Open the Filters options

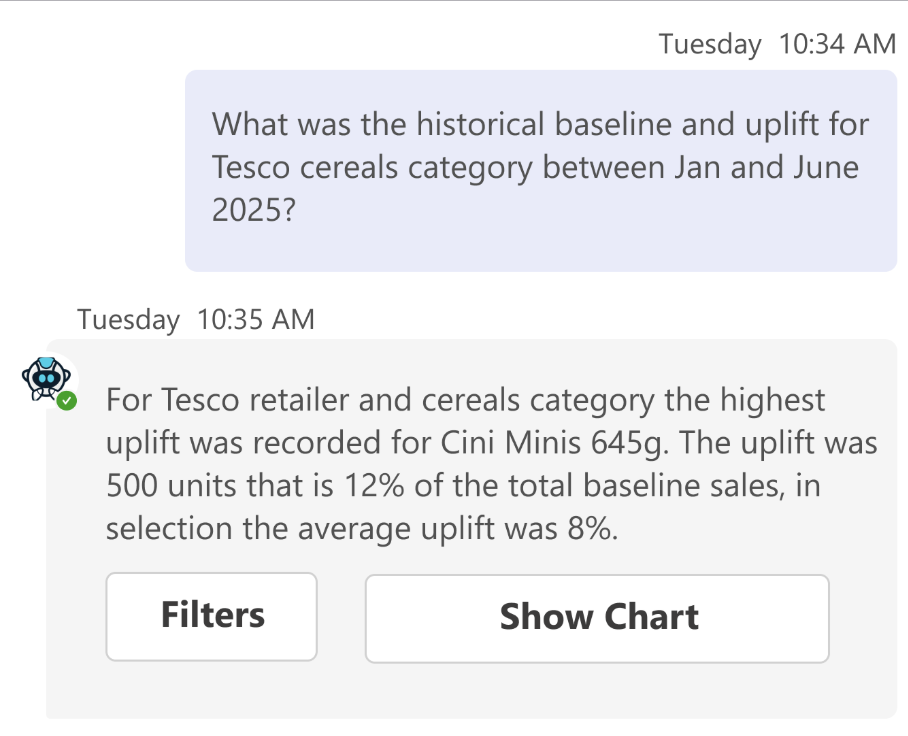[212, 616]
